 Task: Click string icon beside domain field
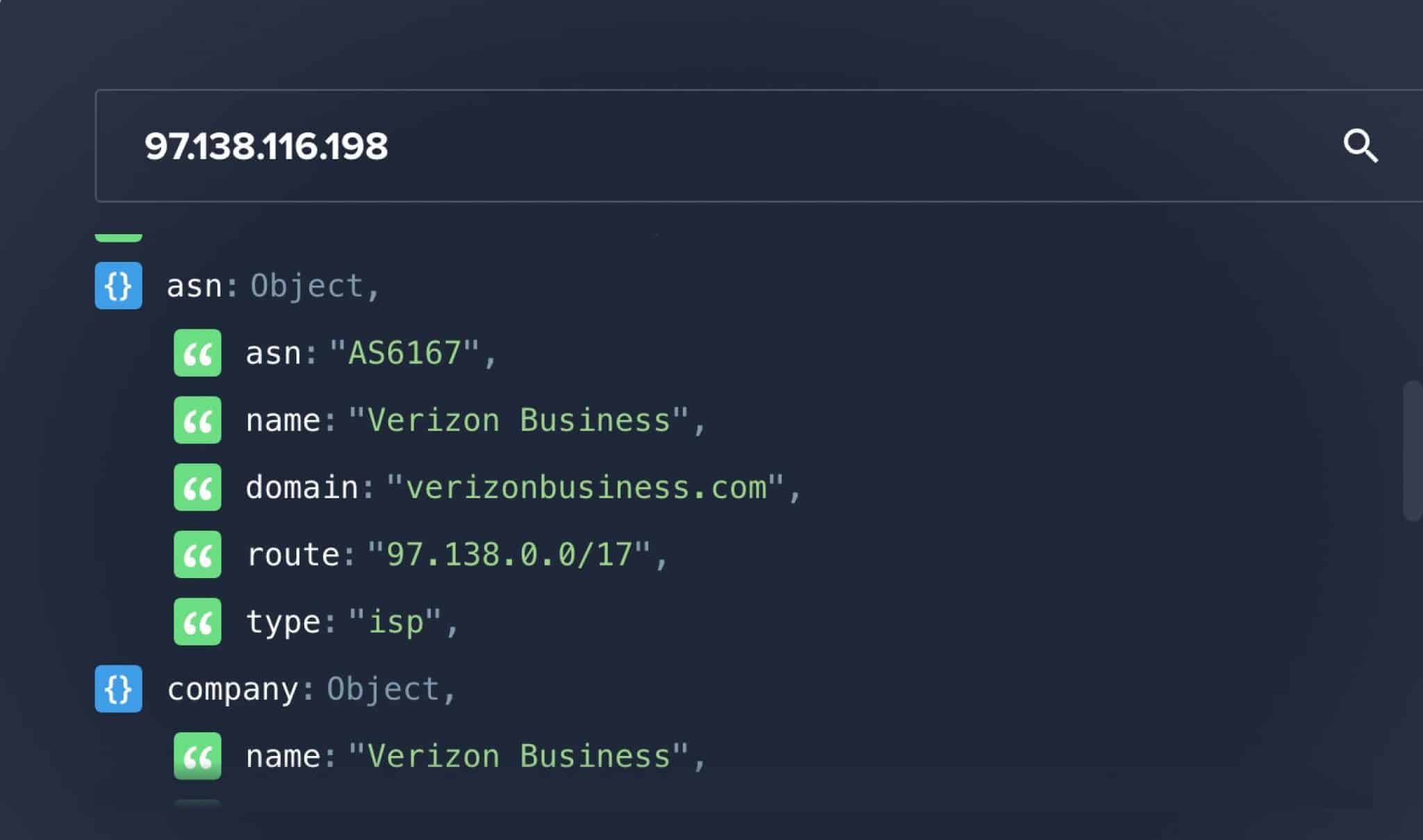pyautogui.click(x=197, y=487)
